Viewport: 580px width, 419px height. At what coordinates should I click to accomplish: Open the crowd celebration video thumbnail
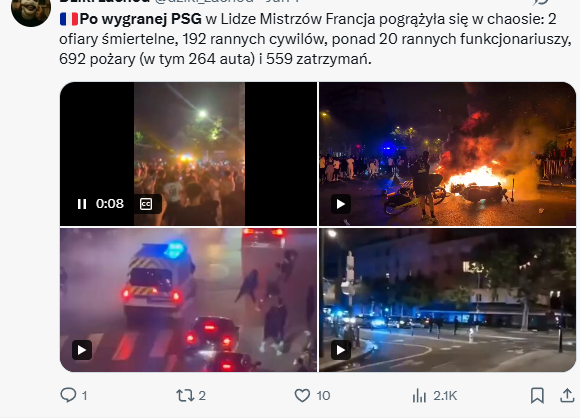pyautogui.click(x=189, y=154)
